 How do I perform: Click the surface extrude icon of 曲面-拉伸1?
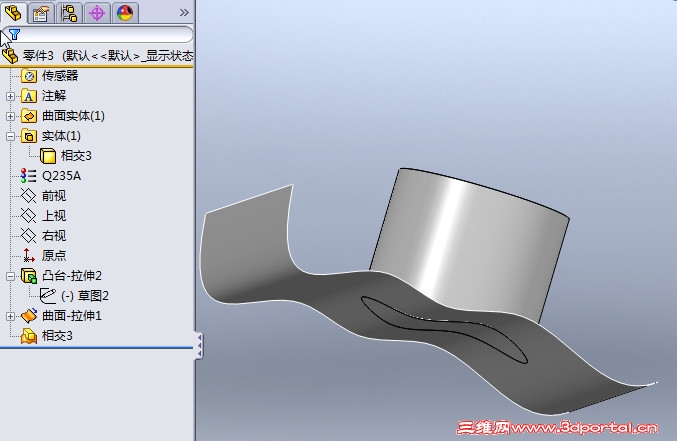click(29, 316)
